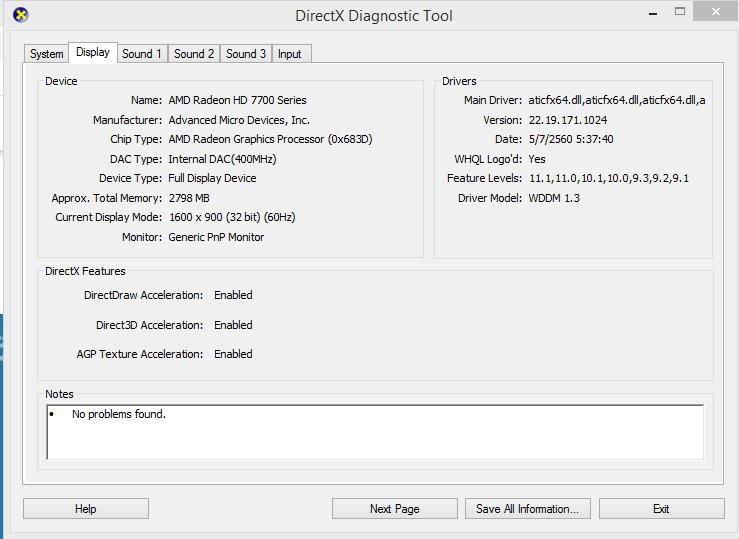Click AGP Texture Acceleration 'Enabled' value
The height and width of the screenshot is (539, 739).
point(233,354)
